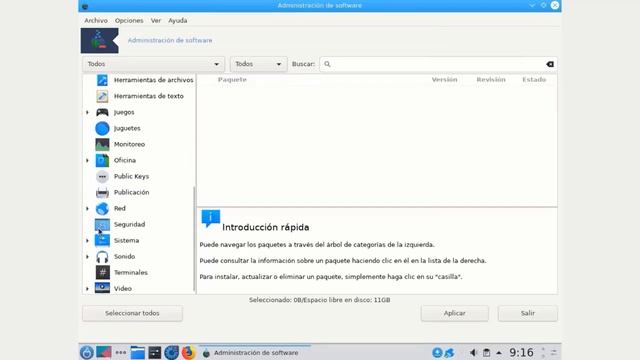Screen dimensions: 640x360
Task: Click the Juguetes blue circle icon
Action: click(x=102, y=128)
